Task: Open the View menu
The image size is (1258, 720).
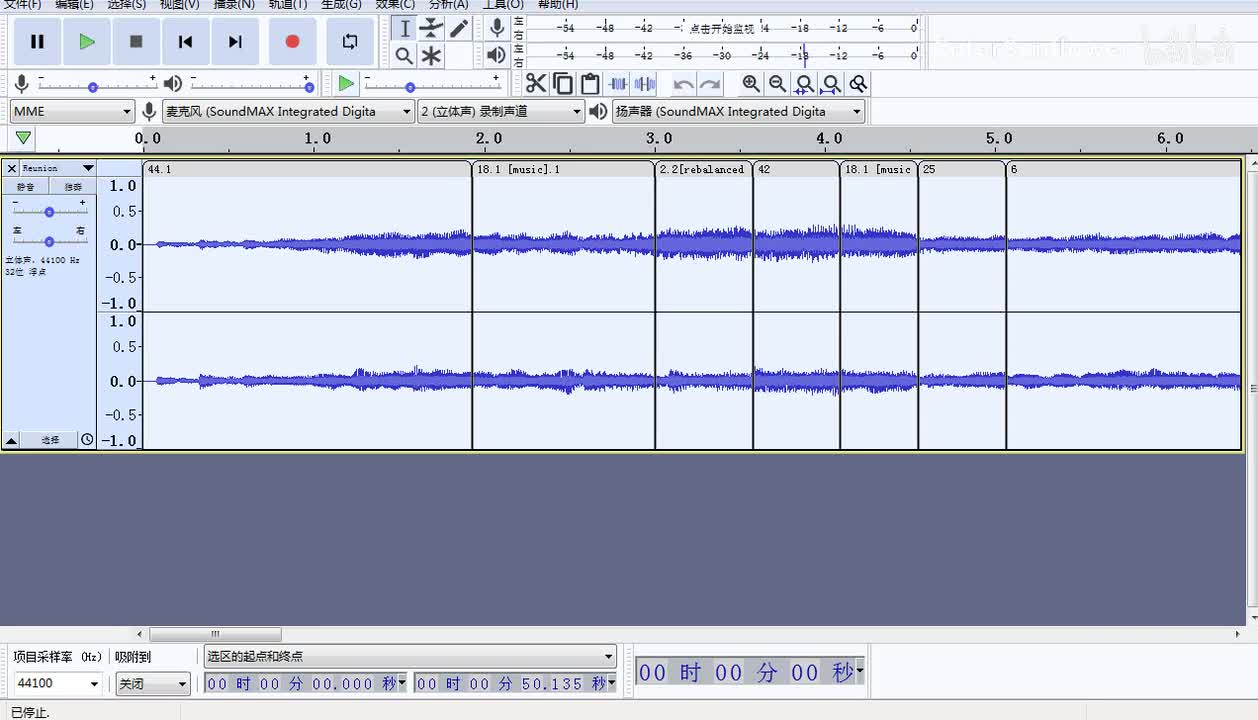Action: (x=179, y=4)
